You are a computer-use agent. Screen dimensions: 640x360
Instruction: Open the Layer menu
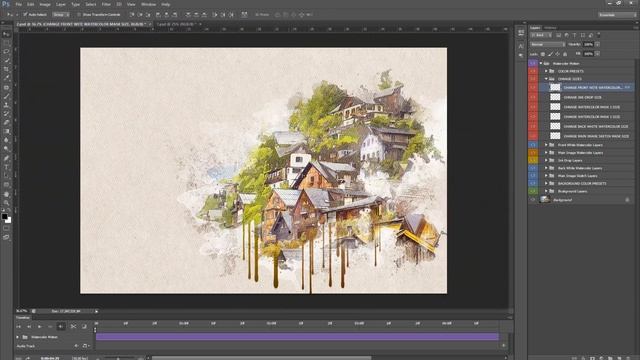click(x=60, y=4)
